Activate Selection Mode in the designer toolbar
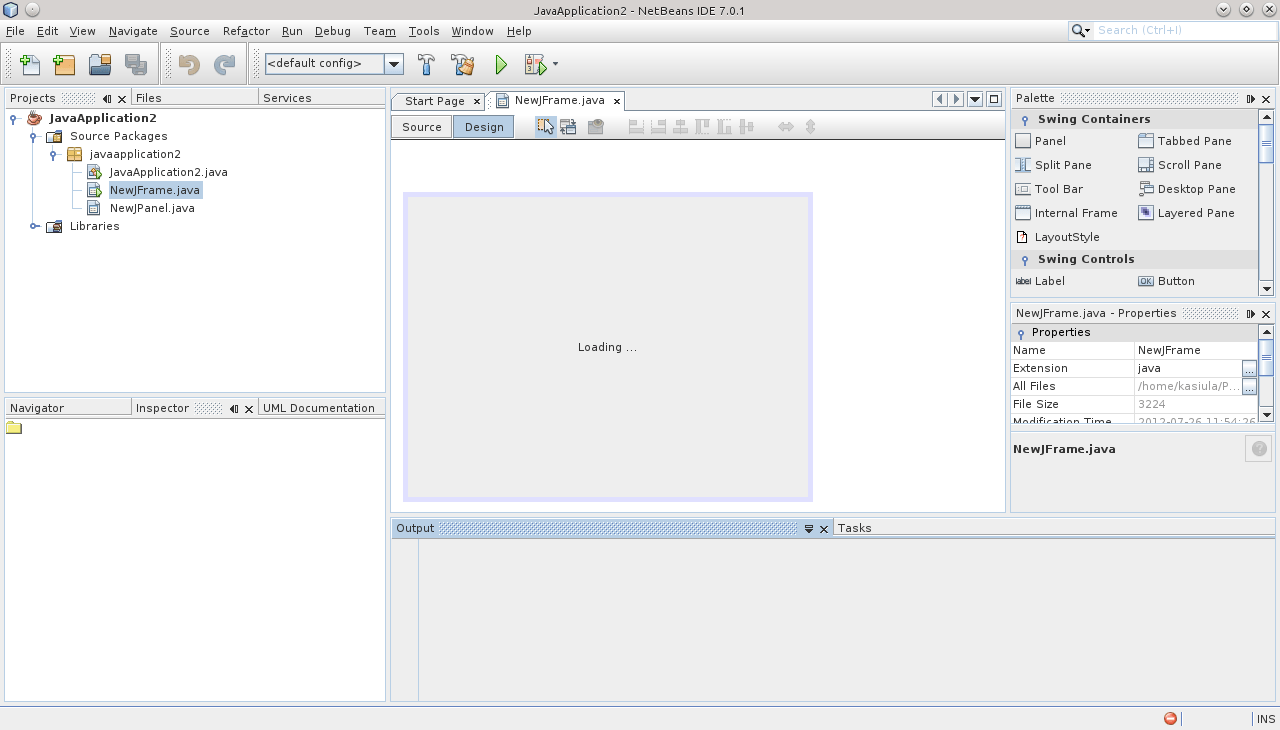The image size is (1280, 730). [545, 126]
